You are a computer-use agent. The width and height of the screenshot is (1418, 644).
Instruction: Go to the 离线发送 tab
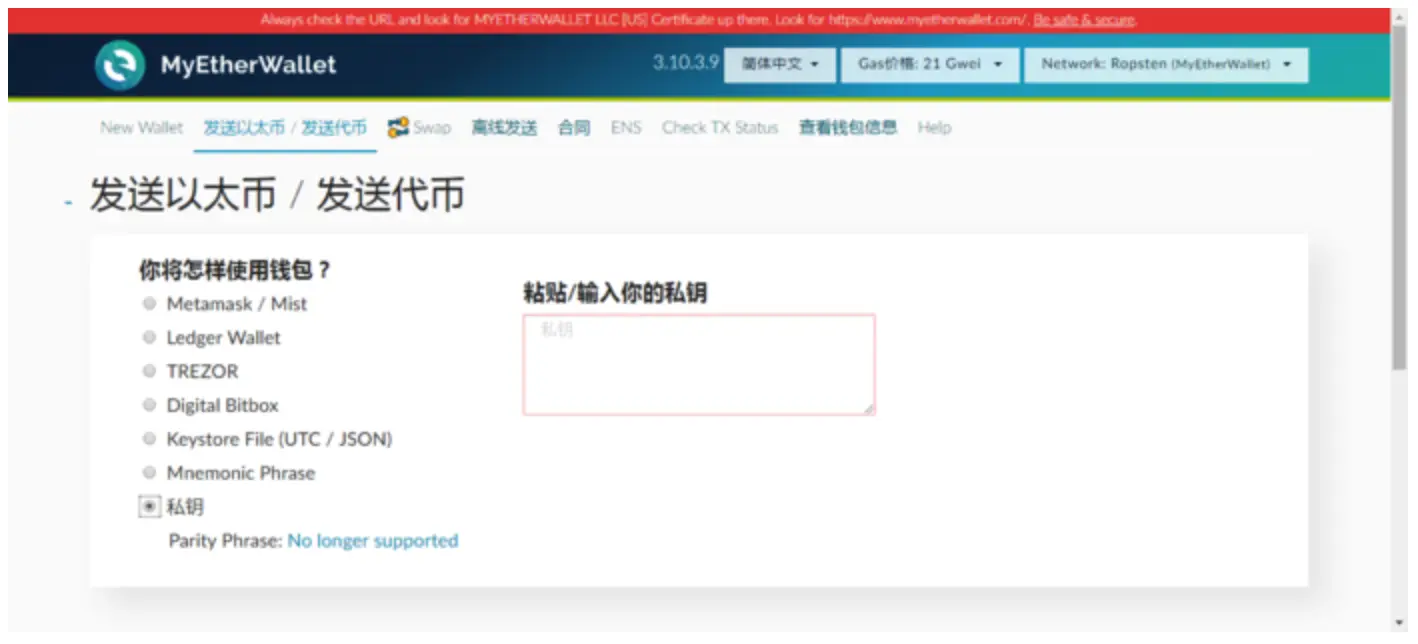tap(504, 128)
